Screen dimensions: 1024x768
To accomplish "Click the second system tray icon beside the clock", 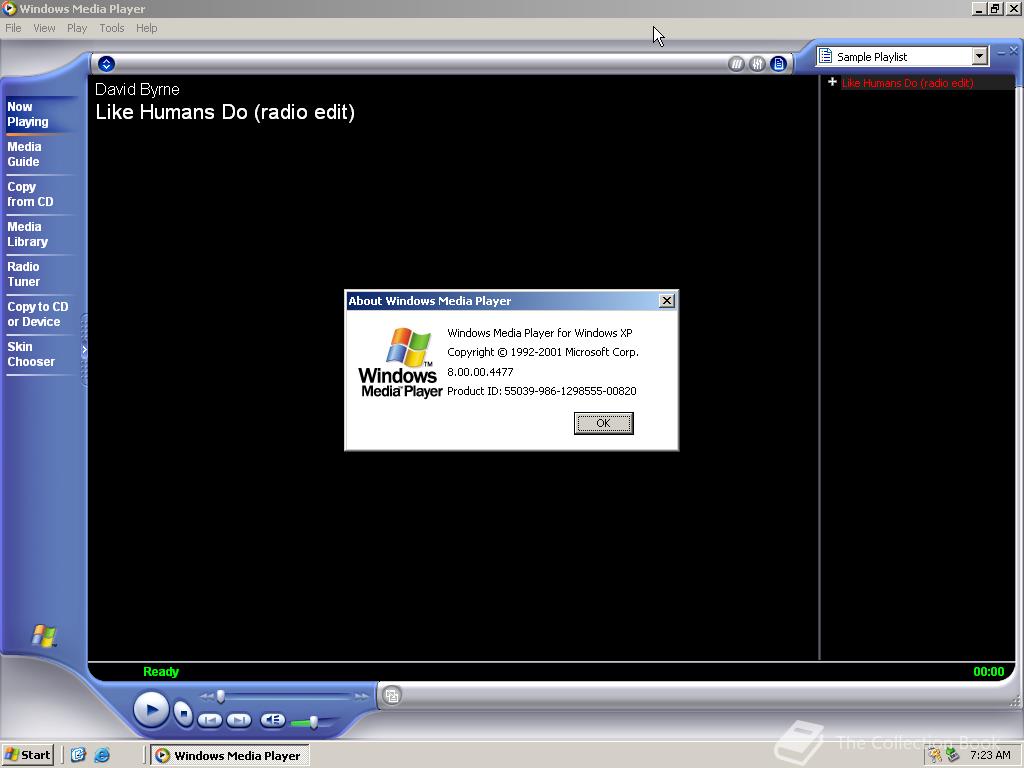I will click(x=953, y=756).
